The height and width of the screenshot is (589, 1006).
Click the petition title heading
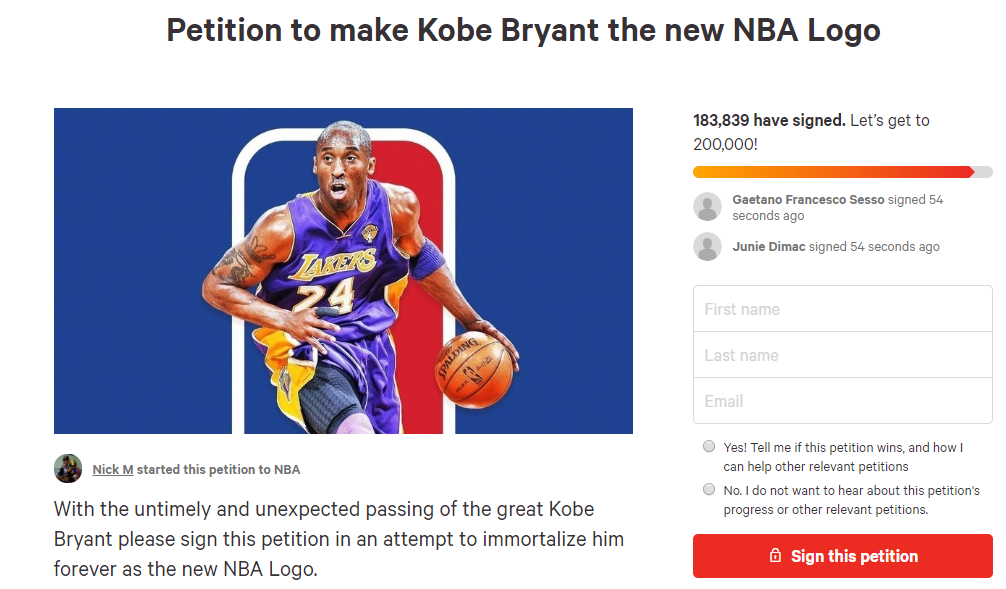click(x=523, y=30)
